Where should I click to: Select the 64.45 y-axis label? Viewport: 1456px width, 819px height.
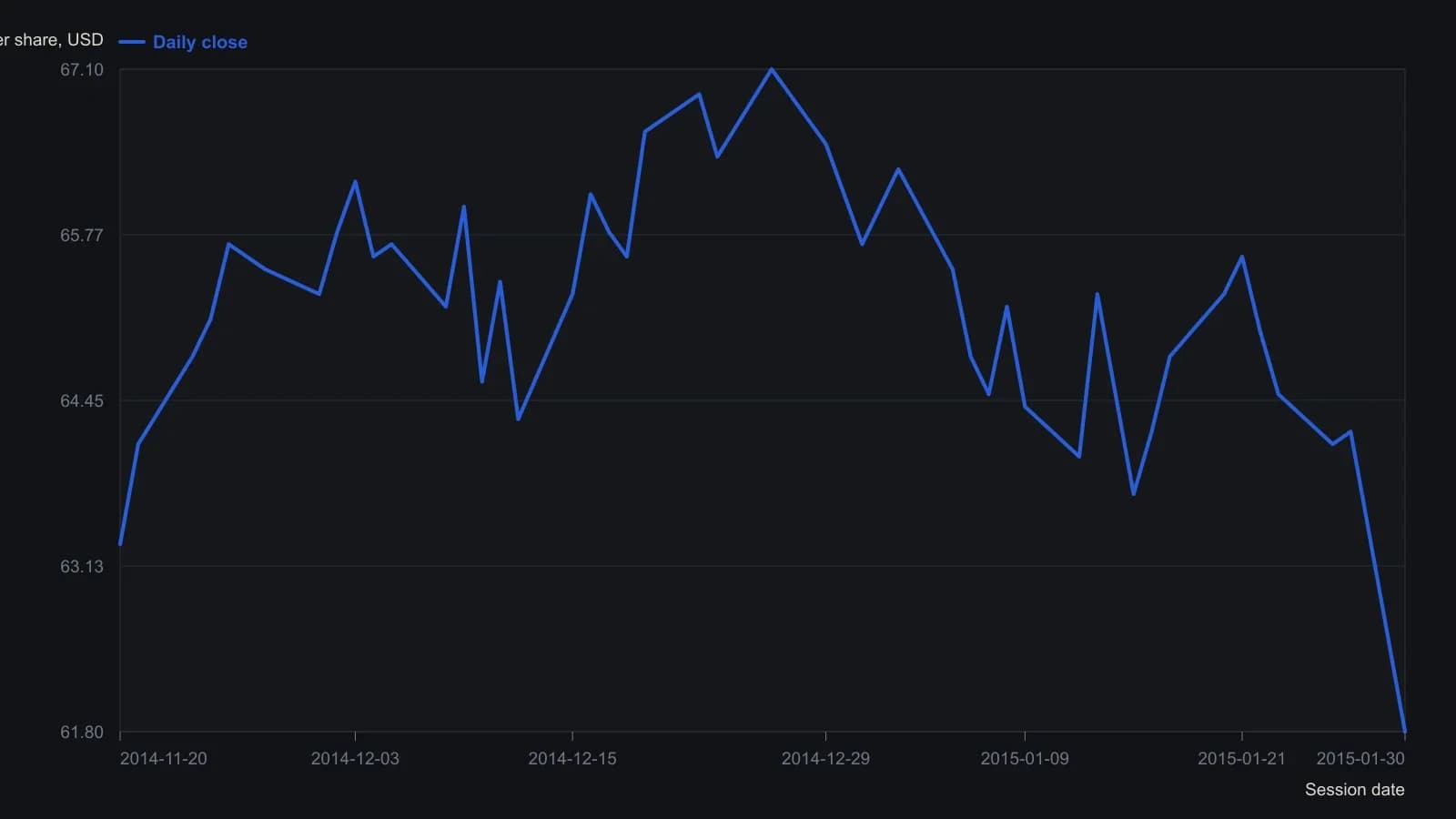(82, 400)
